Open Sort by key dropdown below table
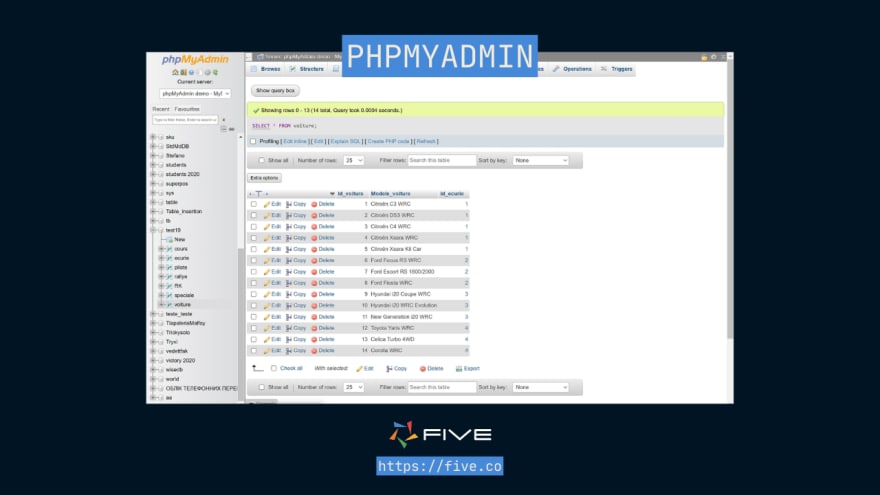This screenshot has width=880, height=495. (x=540, y=387)
